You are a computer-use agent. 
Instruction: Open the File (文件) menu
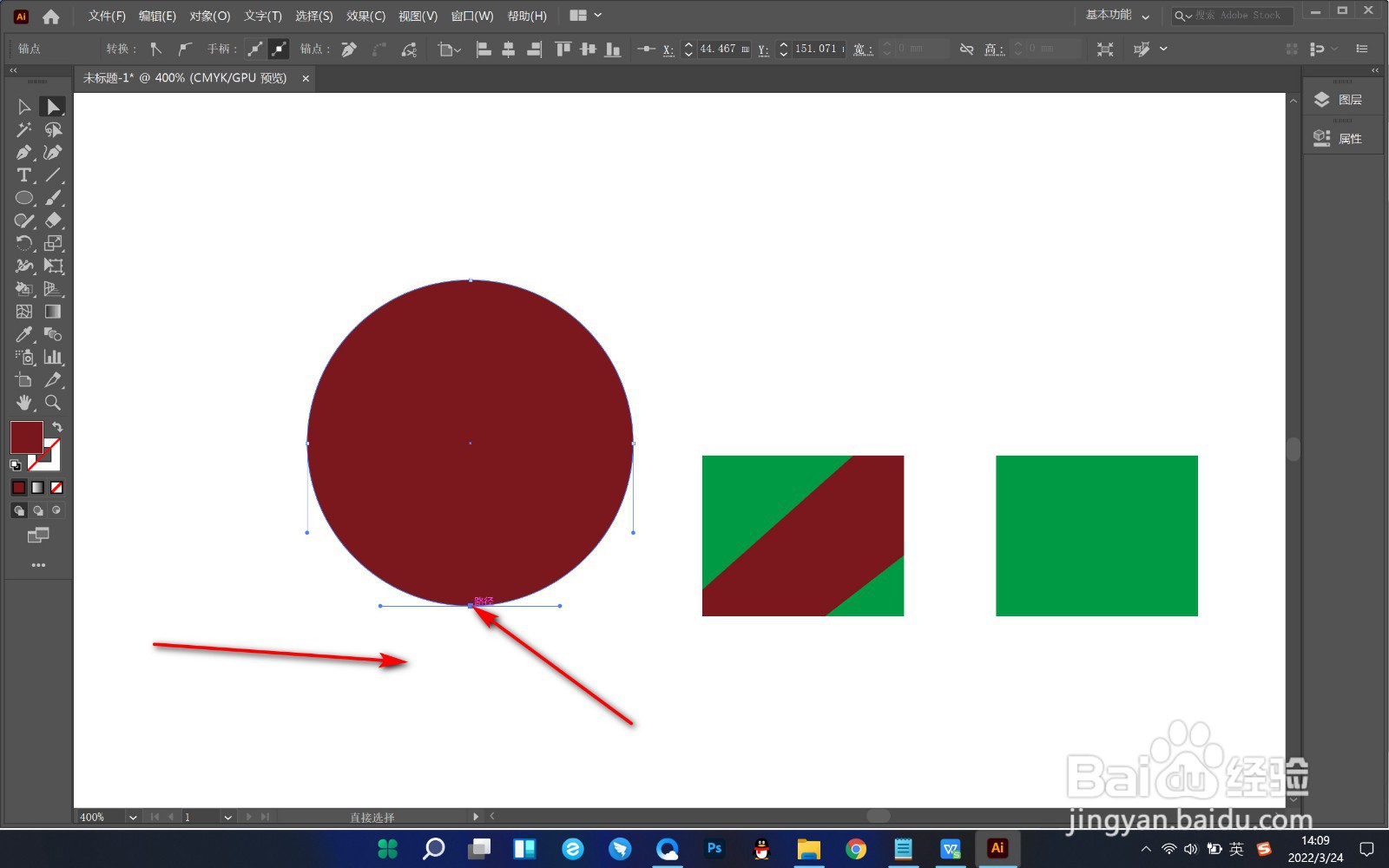pos(107,16)
